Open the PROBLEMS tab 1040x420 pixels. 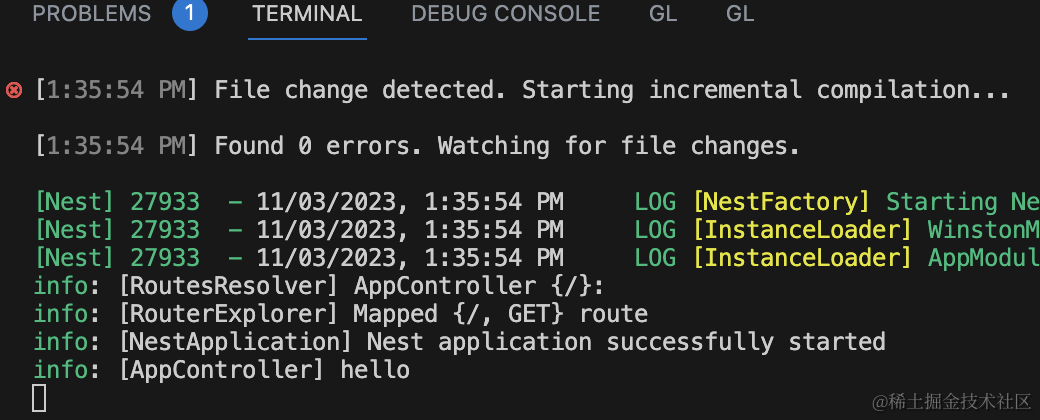tap(91, 15)
